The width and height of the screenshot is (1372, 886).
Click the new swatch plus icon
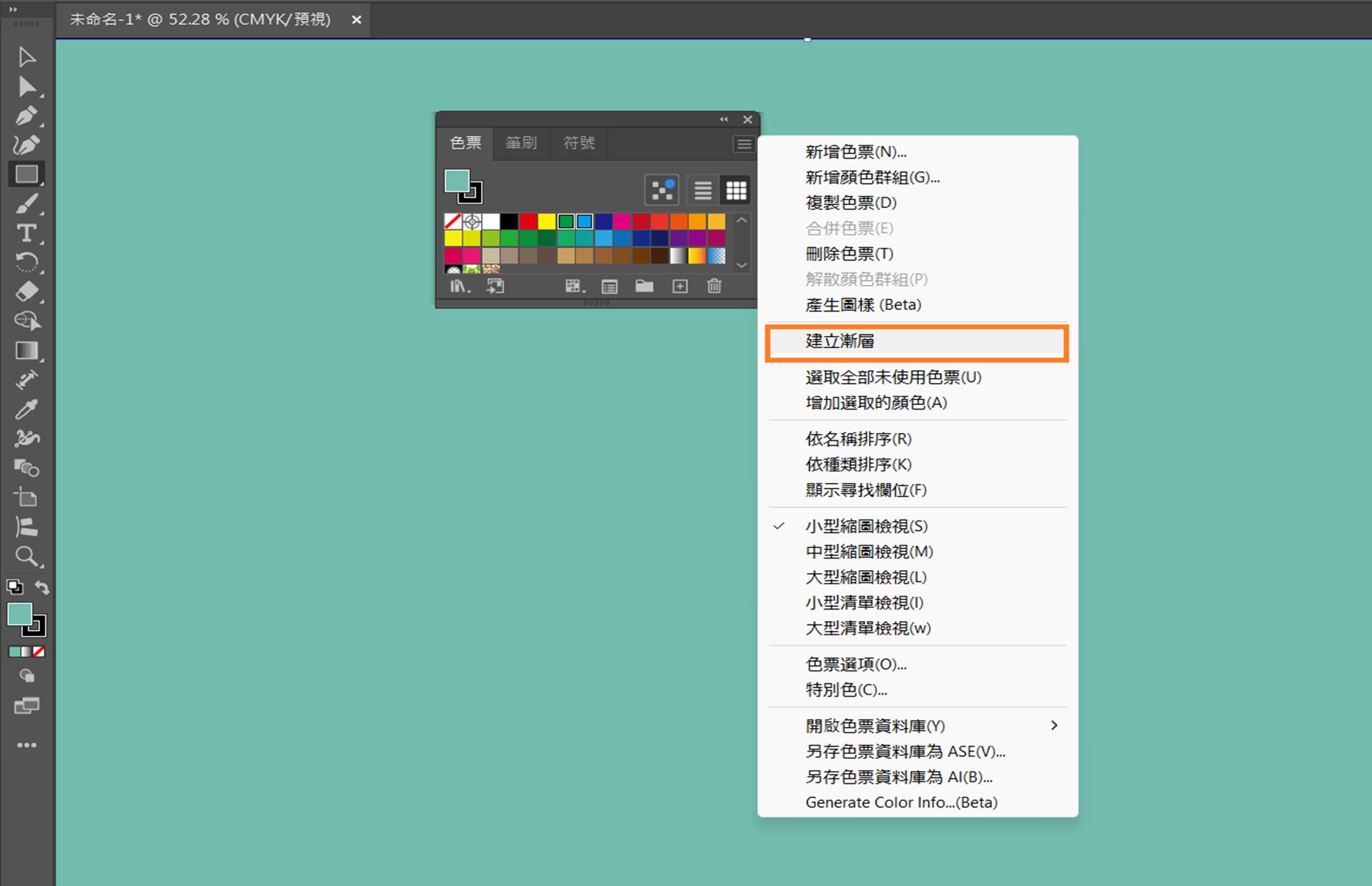[680, 287]
